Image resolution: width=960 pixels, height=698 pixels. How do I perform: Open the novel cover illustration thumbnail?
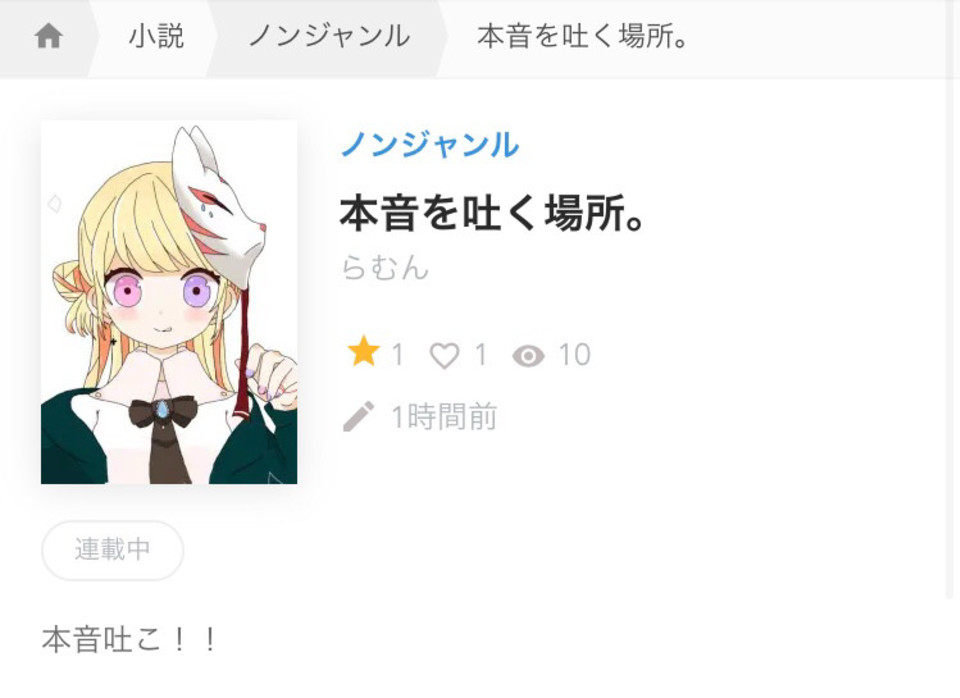coord(169,302)
